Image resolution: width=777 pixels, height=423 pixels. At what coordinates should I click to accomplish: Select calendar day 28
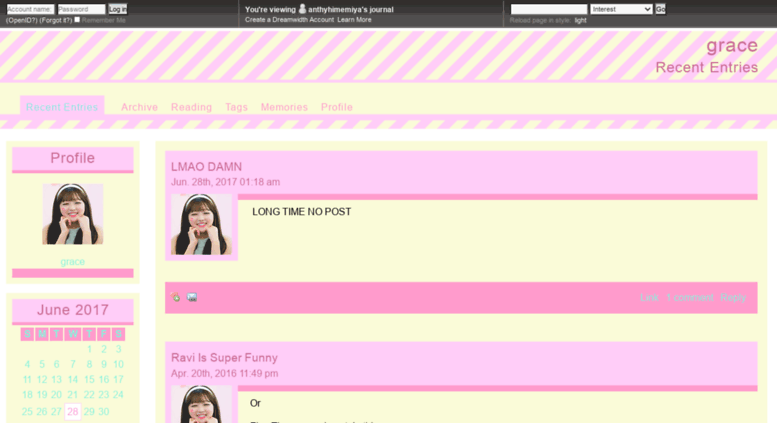[x=73, y=411]
